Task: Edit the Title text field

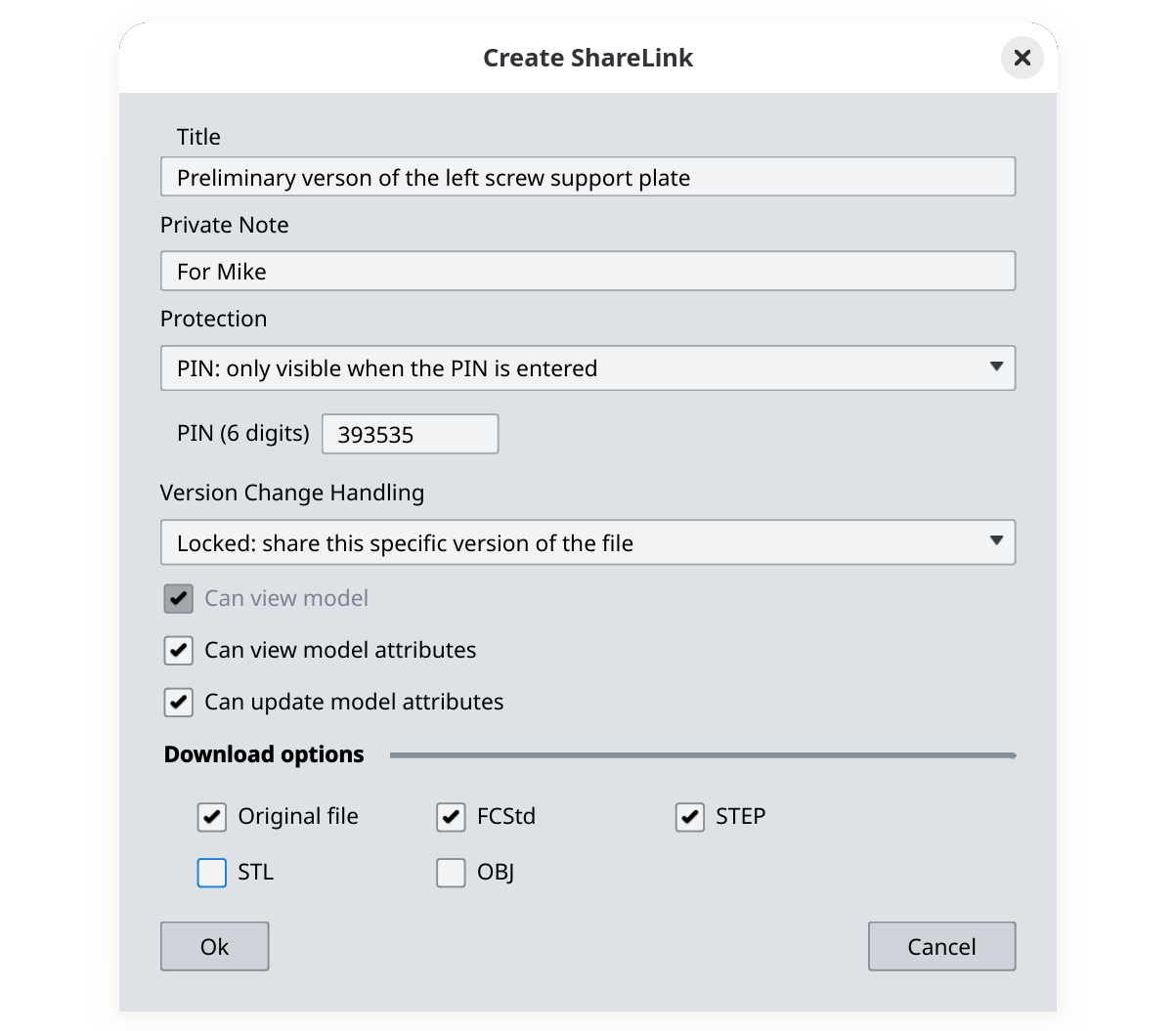Action: click(x=588, y=177)
